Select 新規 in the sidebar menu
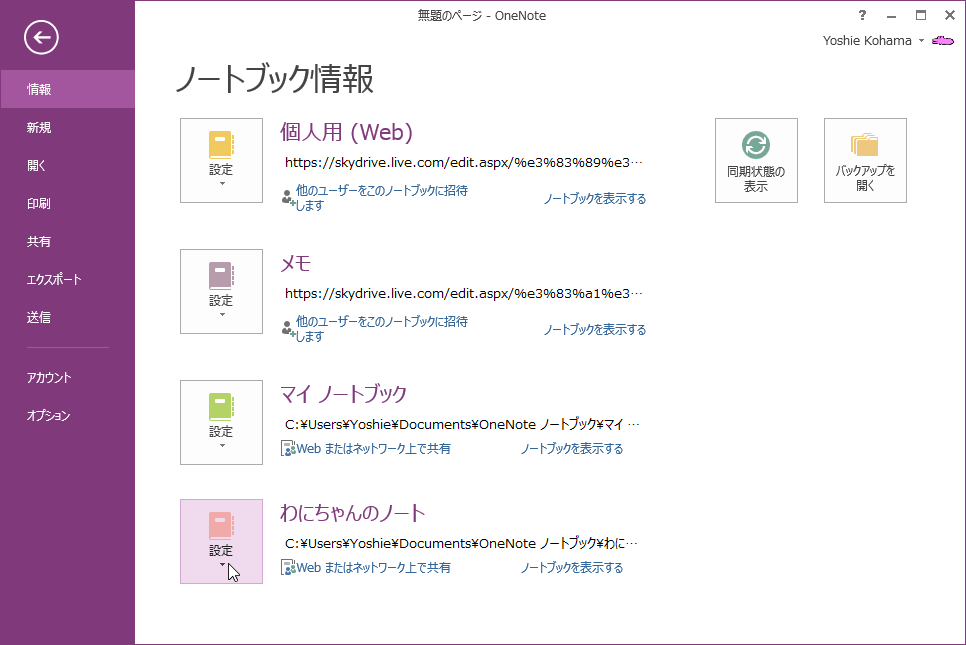Viewport: 966px width, 645px height. (x=39, y=128)
